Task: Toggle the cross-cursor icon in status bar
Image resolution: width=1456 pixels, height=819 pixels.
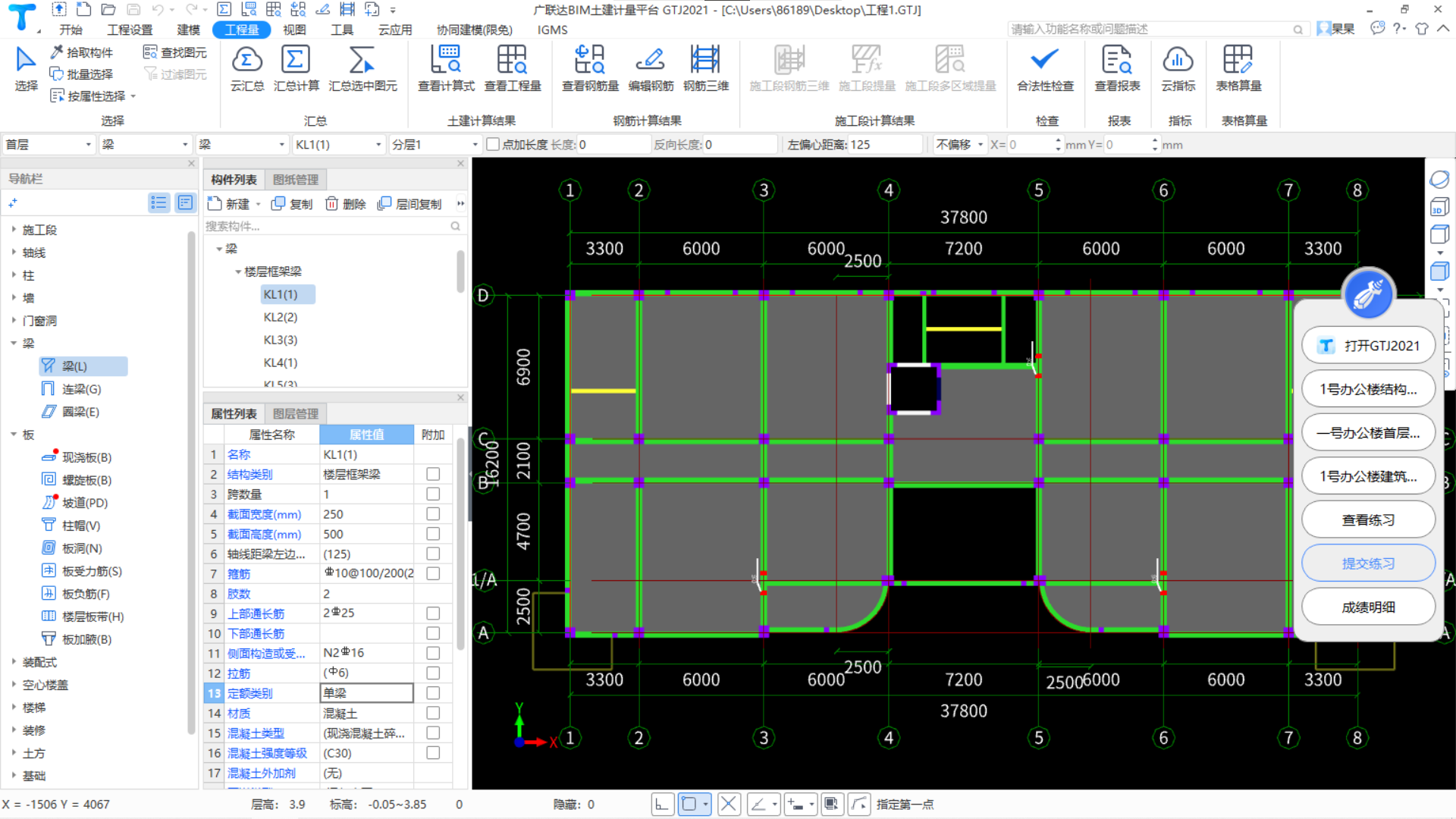Action: (x=729, y=804)
